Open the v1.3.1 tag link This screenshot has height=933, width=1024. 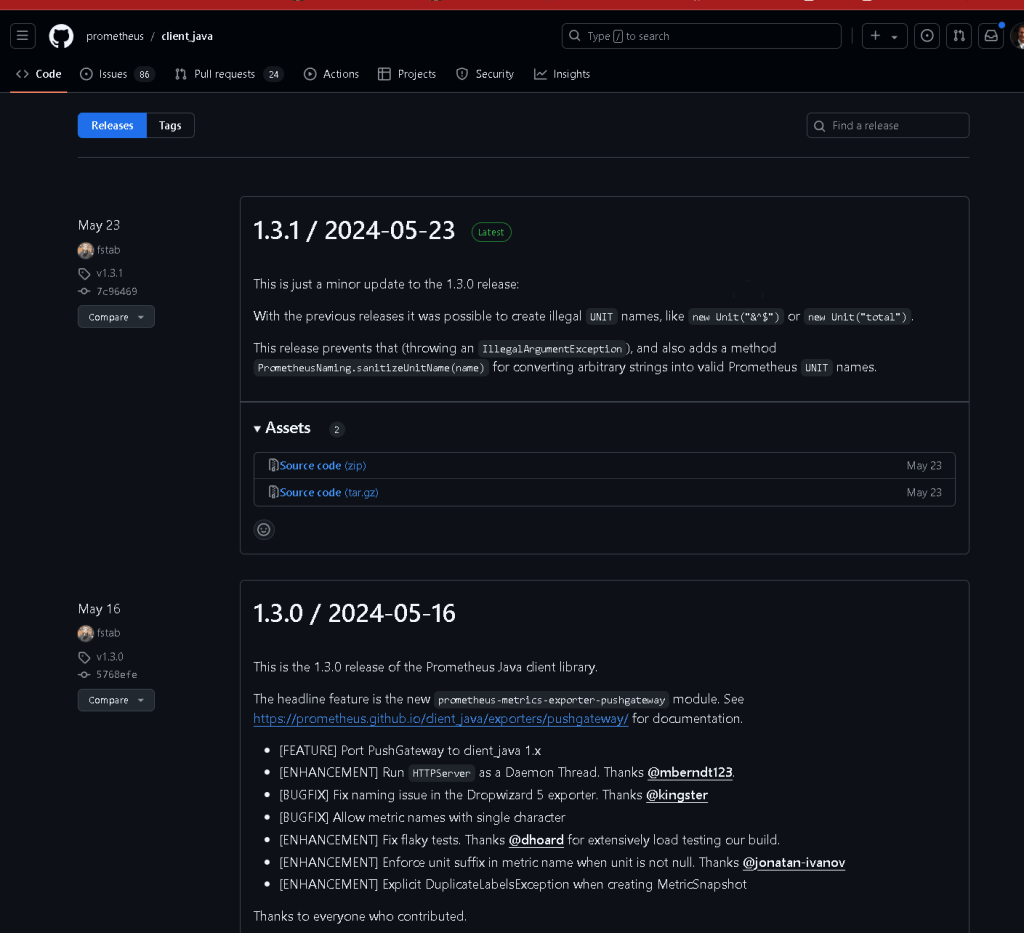coord(110,273)
